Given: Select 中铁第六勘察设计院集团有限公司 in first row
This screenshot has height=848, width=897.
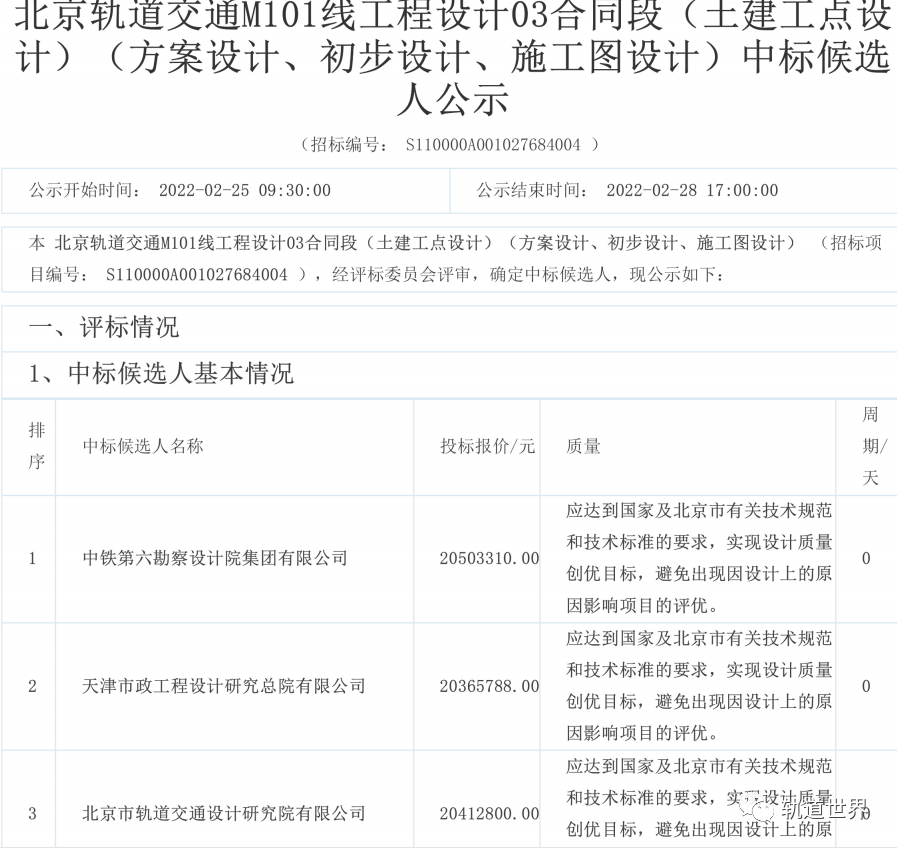Looking at the screenshot, I should (x=215, y=558).
